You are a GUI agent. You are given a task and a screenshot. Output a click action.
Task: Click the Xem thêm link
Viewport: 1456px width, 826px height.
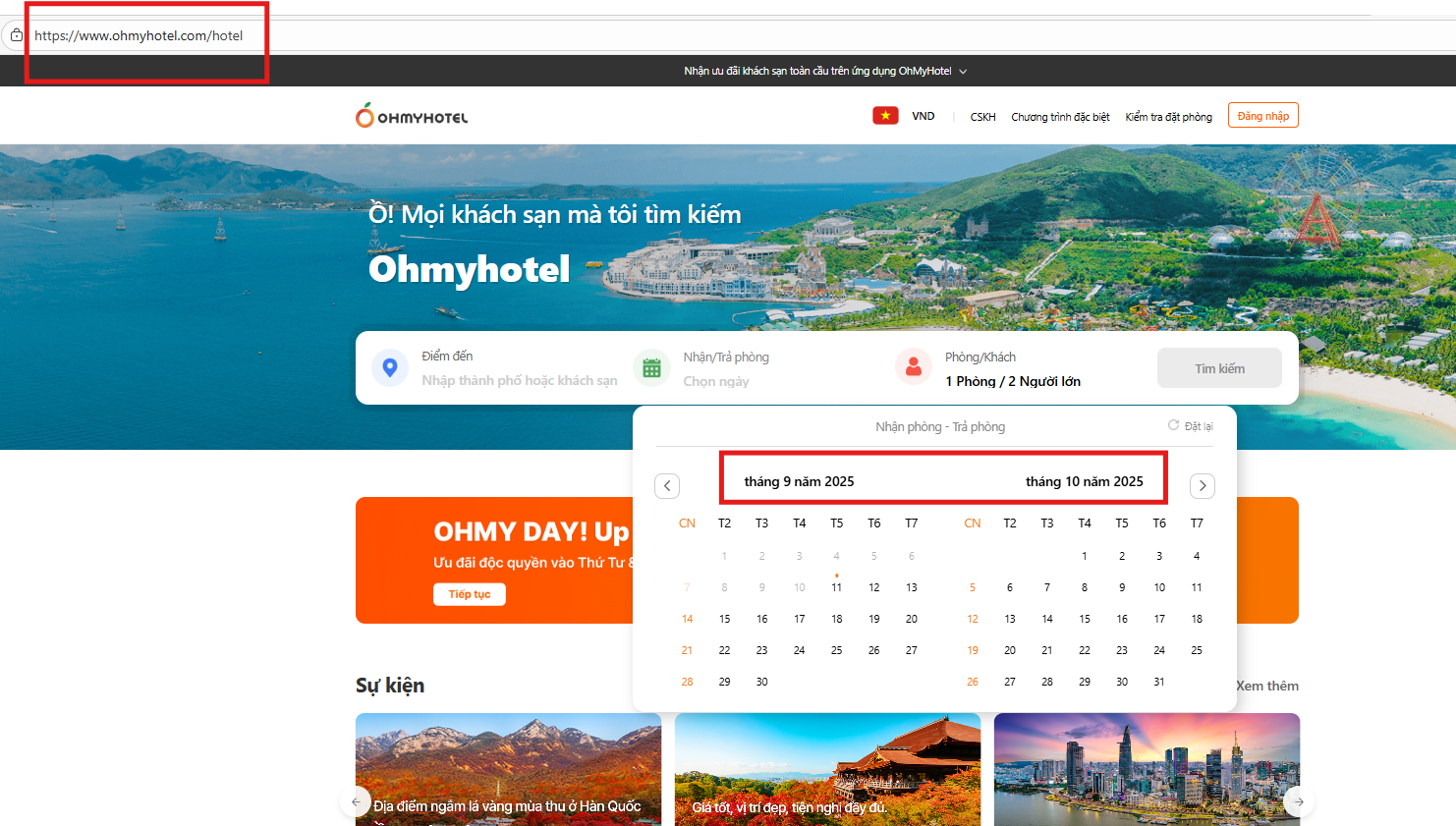coord(1267,686)
